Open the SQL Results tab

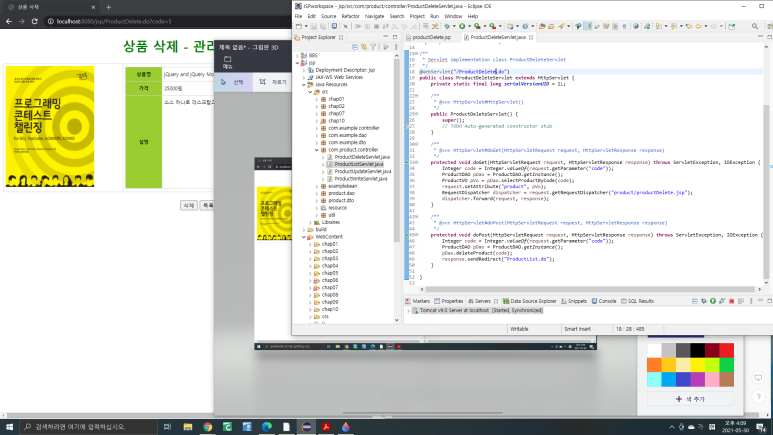[x=637, y=301]
